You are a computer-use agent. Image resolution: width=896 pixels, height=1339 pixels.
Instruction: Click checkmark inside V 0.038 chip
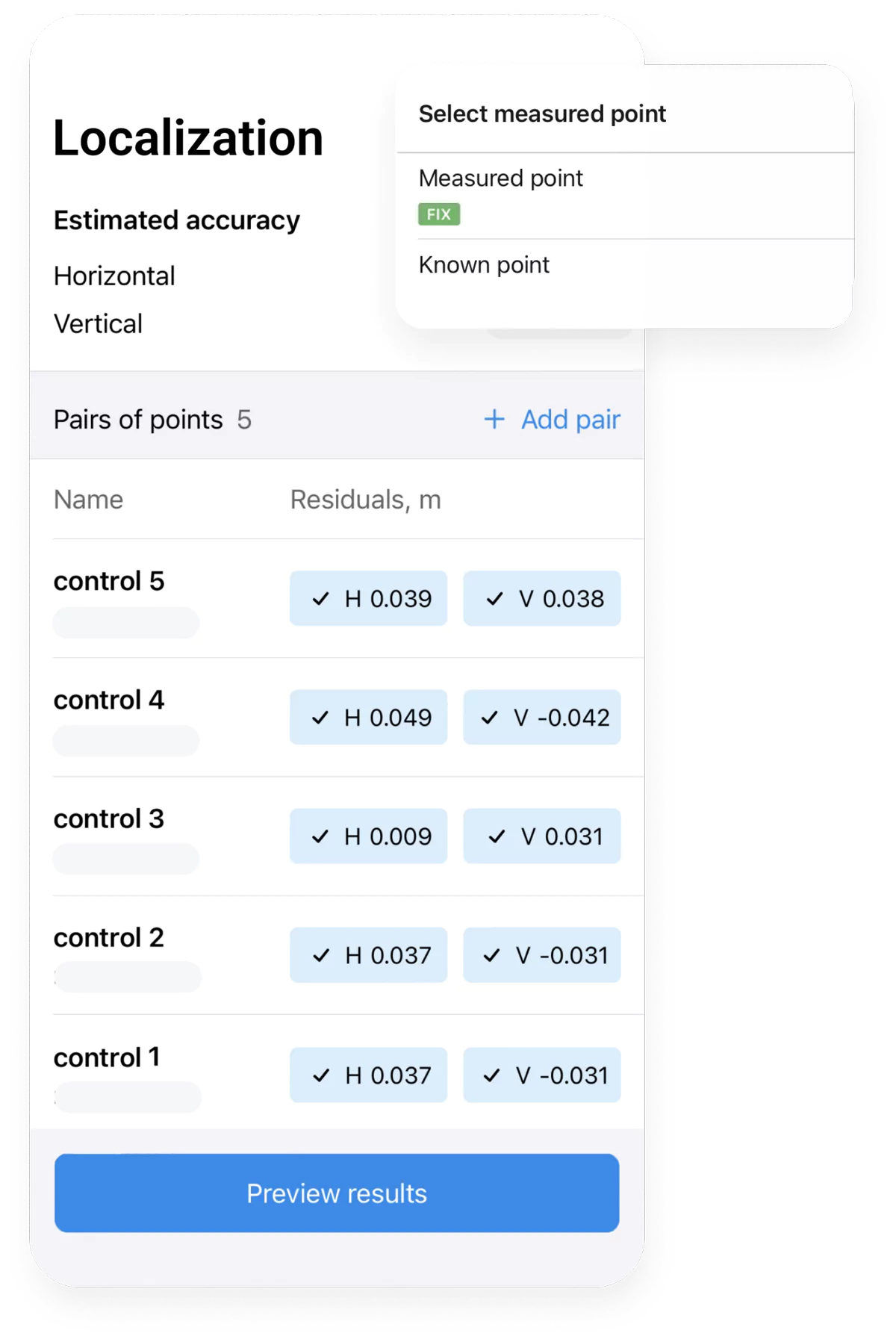coord(494,597)
